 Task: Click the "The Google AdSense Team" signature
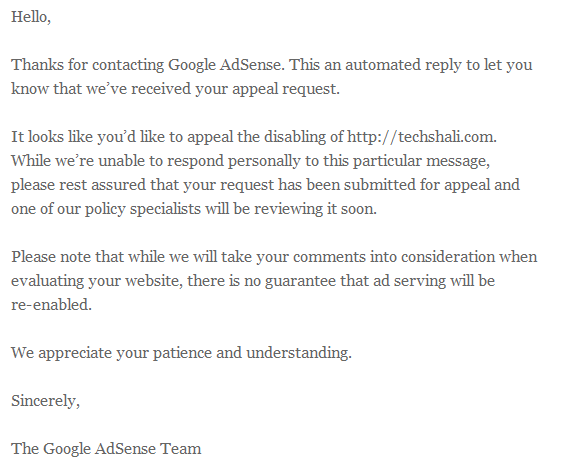coord(106,449)
